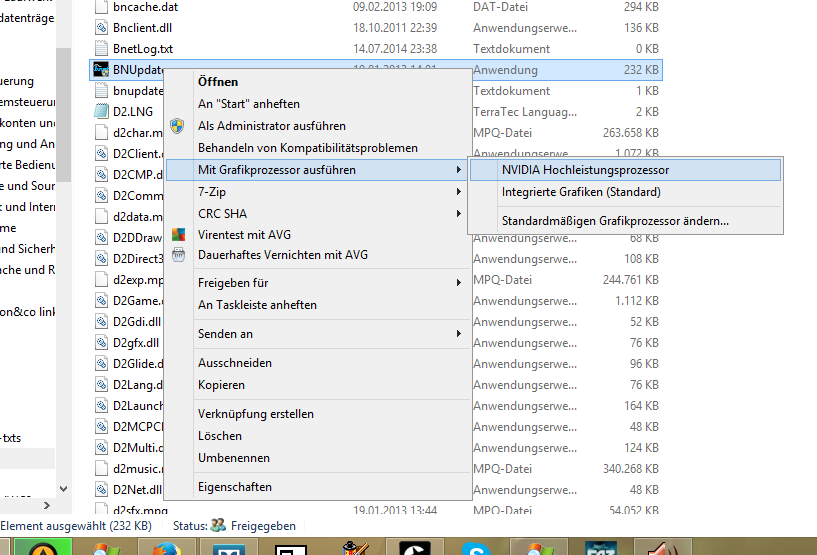Click the shared users status icon

pyautogui.click(x=218, y=525)
